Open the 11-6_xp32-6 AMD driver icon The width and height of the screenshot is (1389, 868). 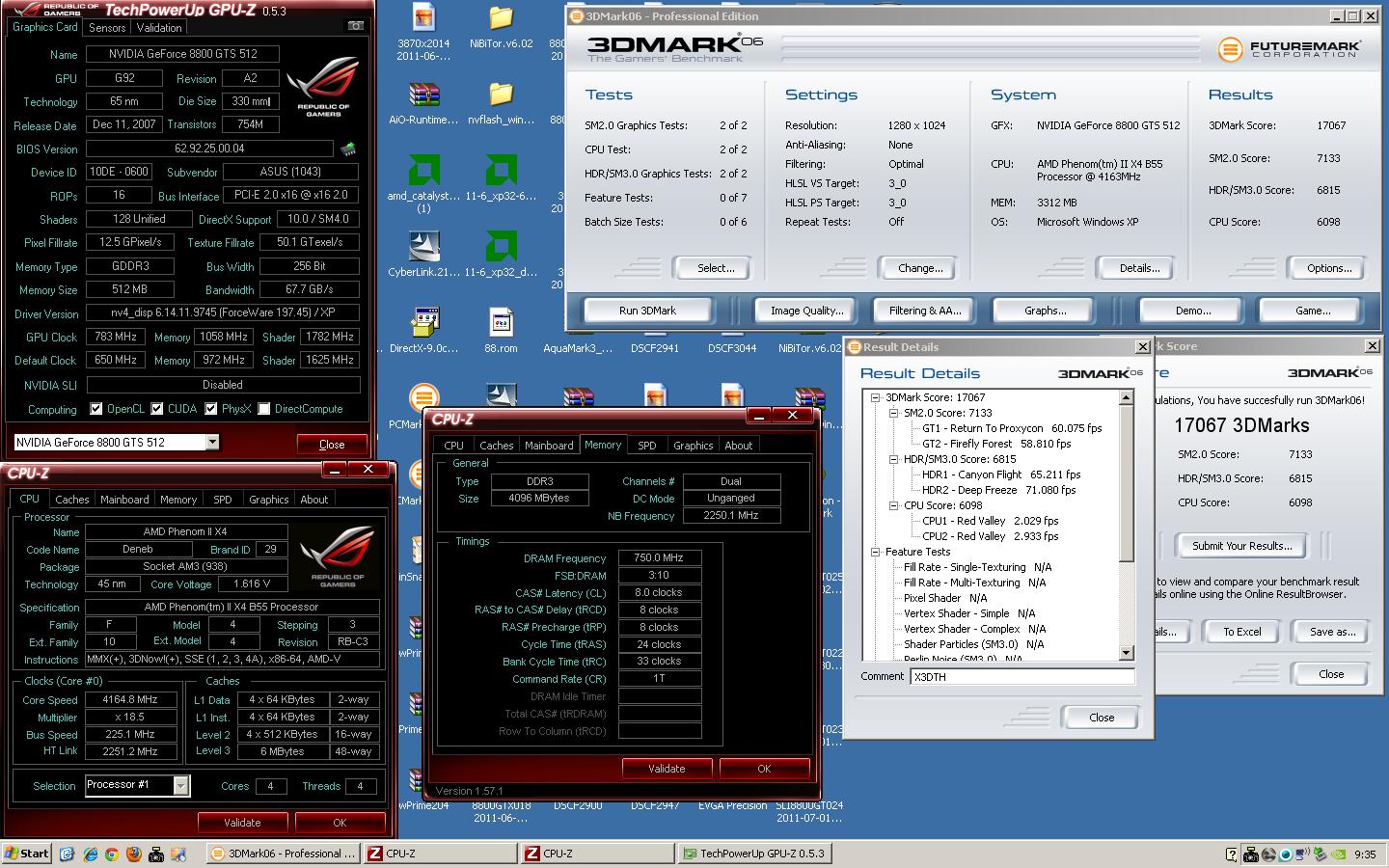point(501,171)
